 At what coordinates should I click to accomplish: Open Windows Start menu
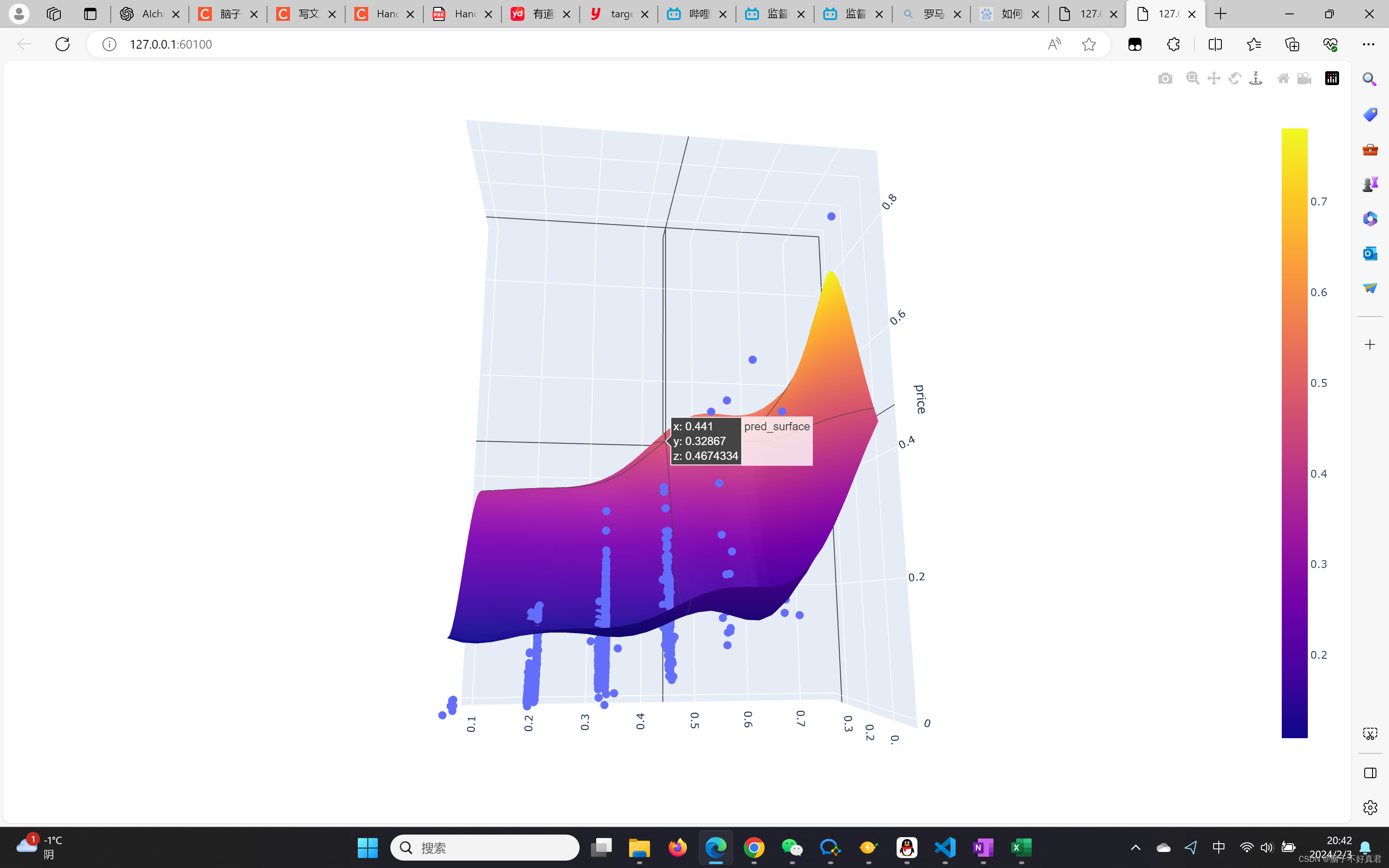[367, 847]
